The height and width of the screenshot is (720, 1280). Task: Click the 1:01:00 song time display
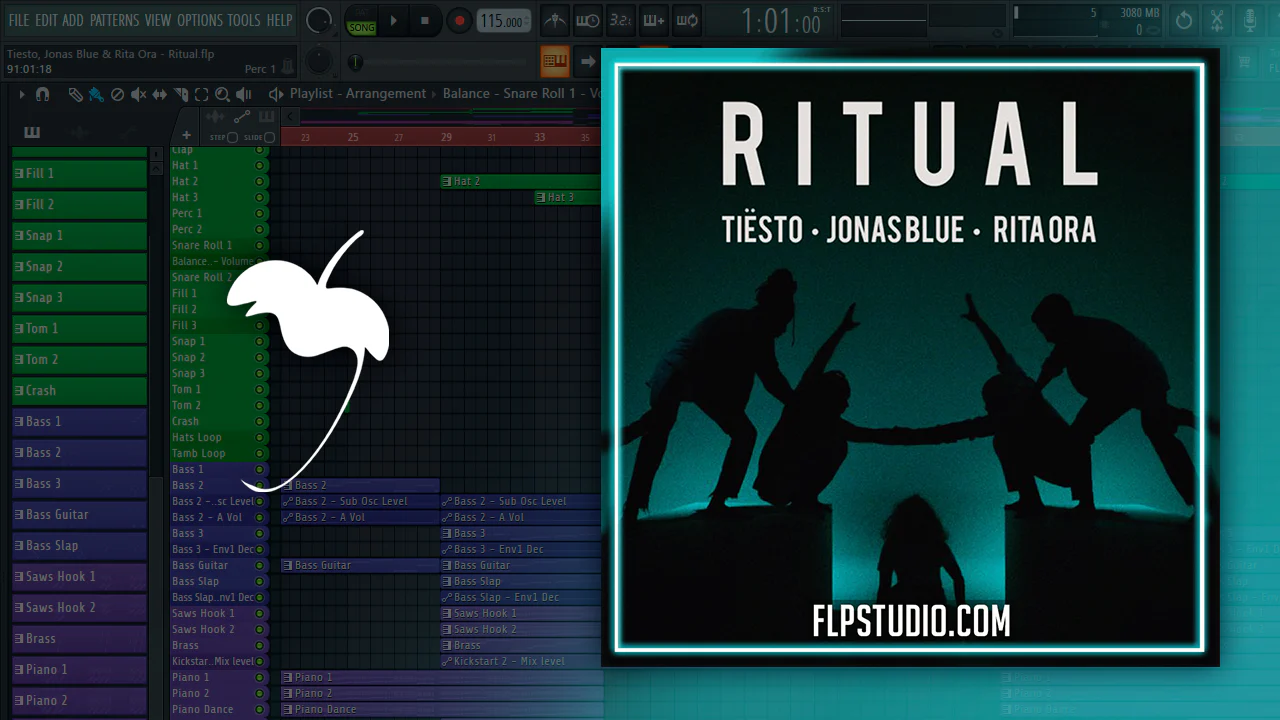(780, 21)
